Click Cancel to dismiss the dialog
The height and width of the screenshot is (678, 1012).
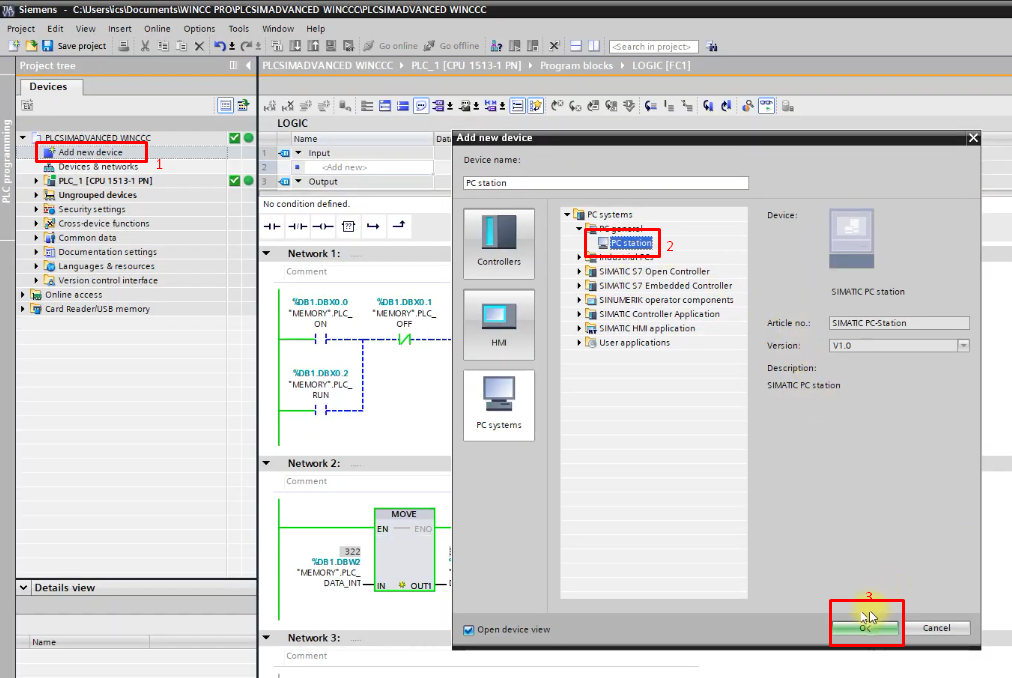pos(937,627)
